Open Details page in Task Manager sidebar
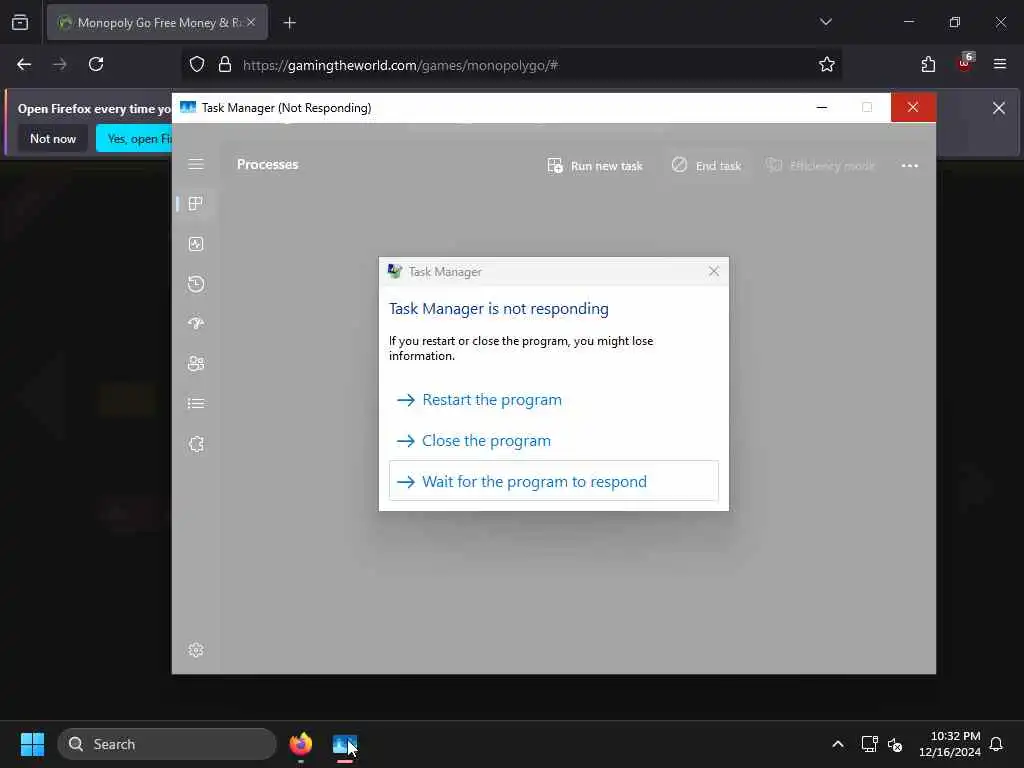Viewport: 1024px width, 768px height. pyautogui.click(x=196, y=404)
